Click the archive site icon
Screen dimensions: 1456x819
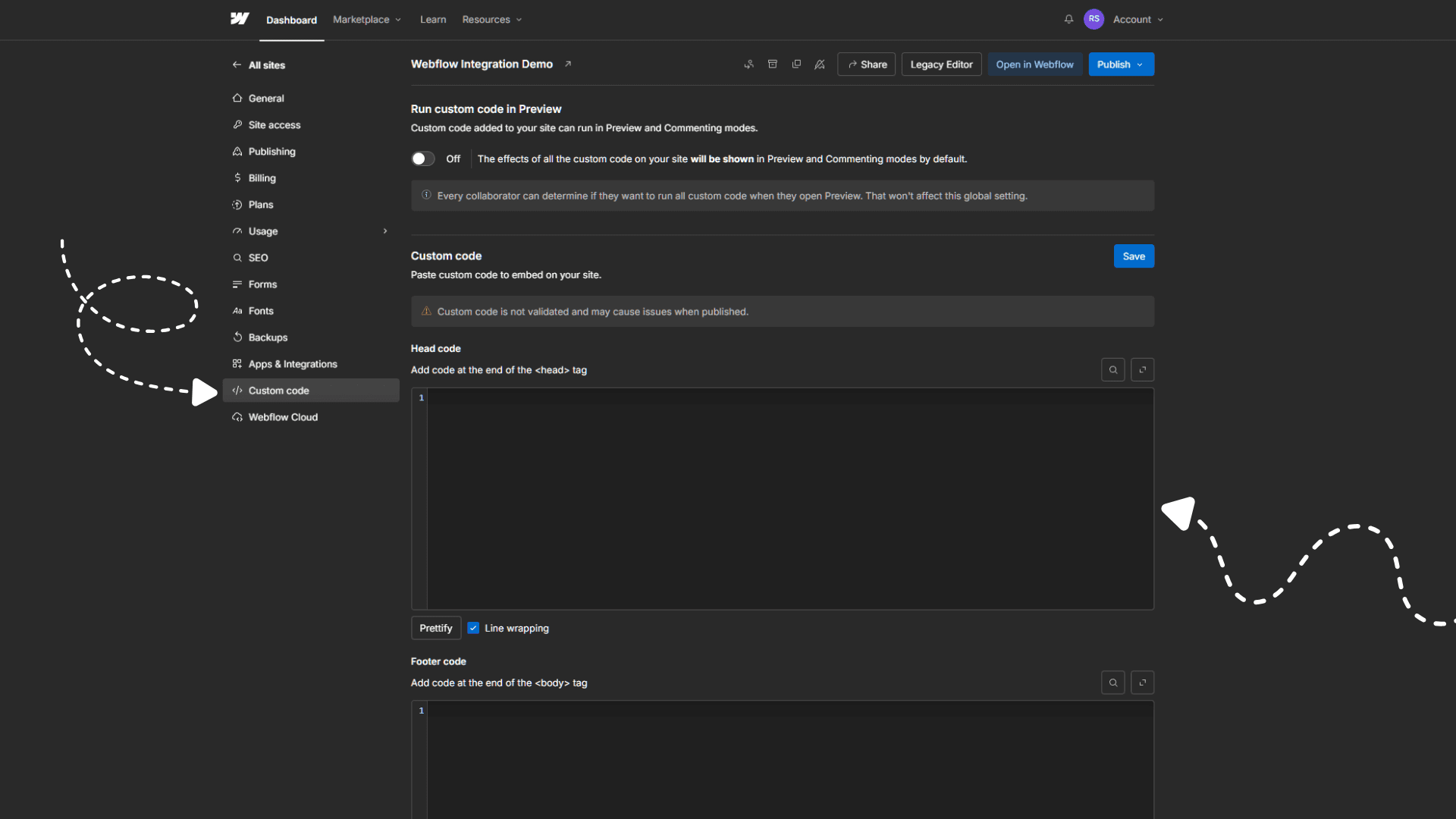772,64
